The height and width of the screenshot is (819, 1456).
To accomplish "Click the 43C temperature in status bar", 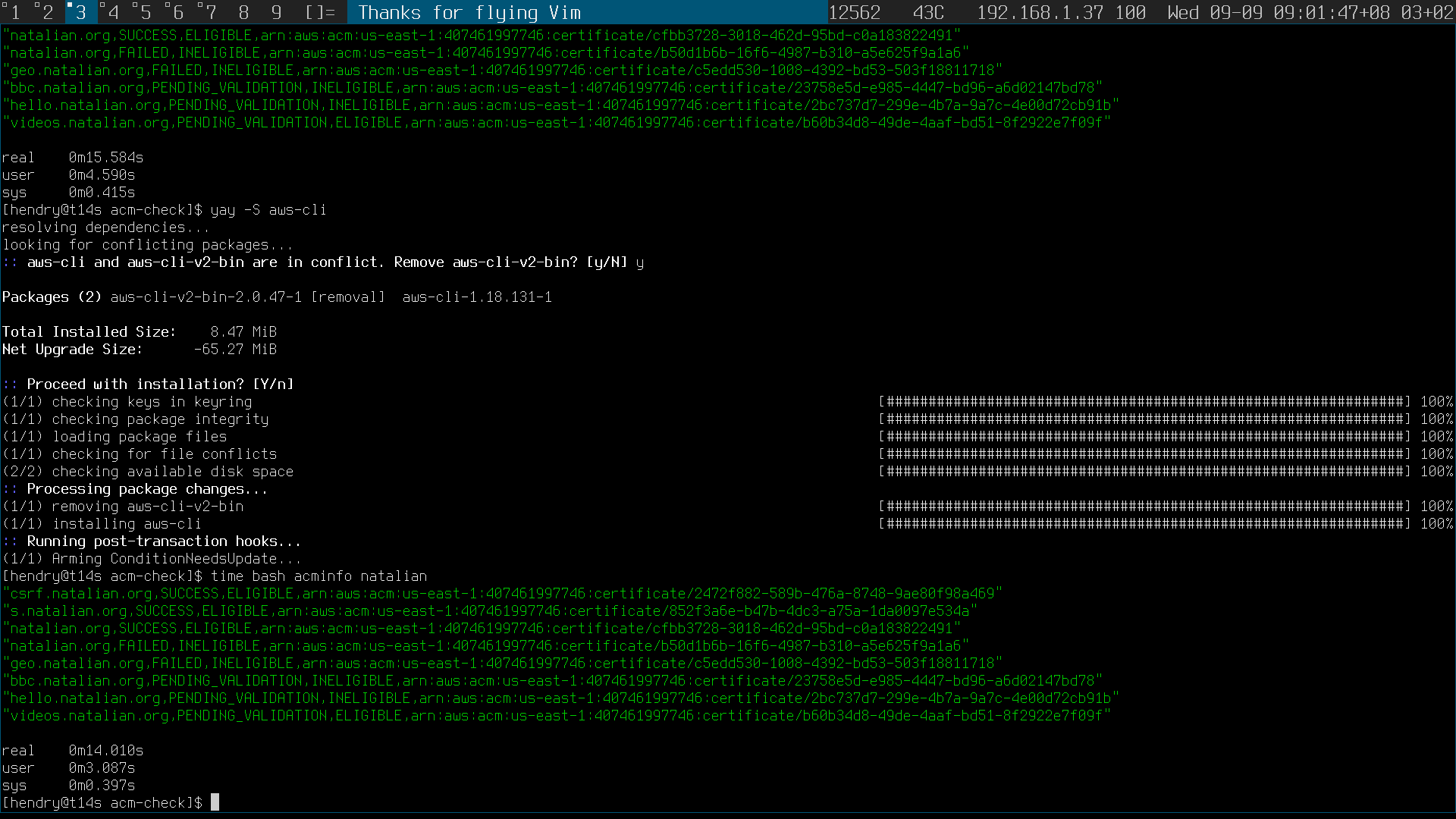I will pos(928,12).
